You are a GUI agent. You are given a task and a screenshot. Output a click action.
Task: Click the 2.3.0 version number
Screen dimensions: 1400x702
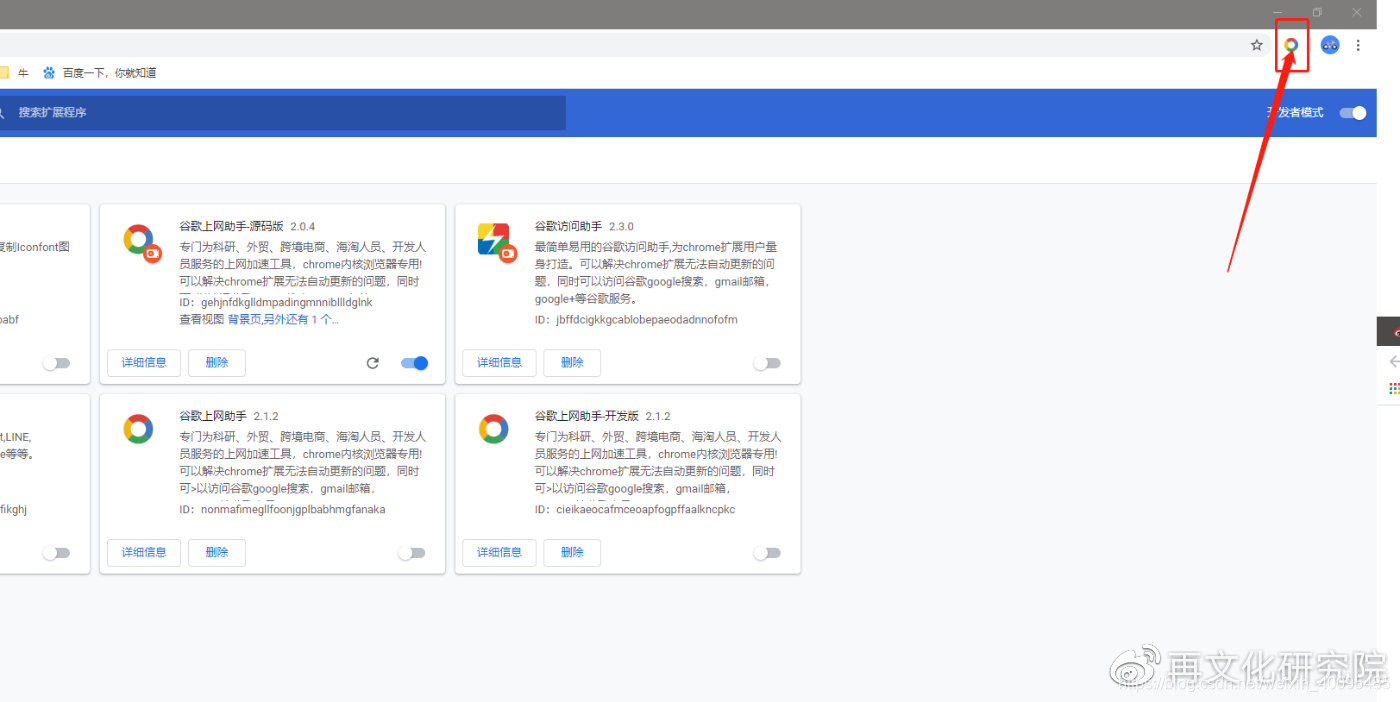[x=621, y=227]
